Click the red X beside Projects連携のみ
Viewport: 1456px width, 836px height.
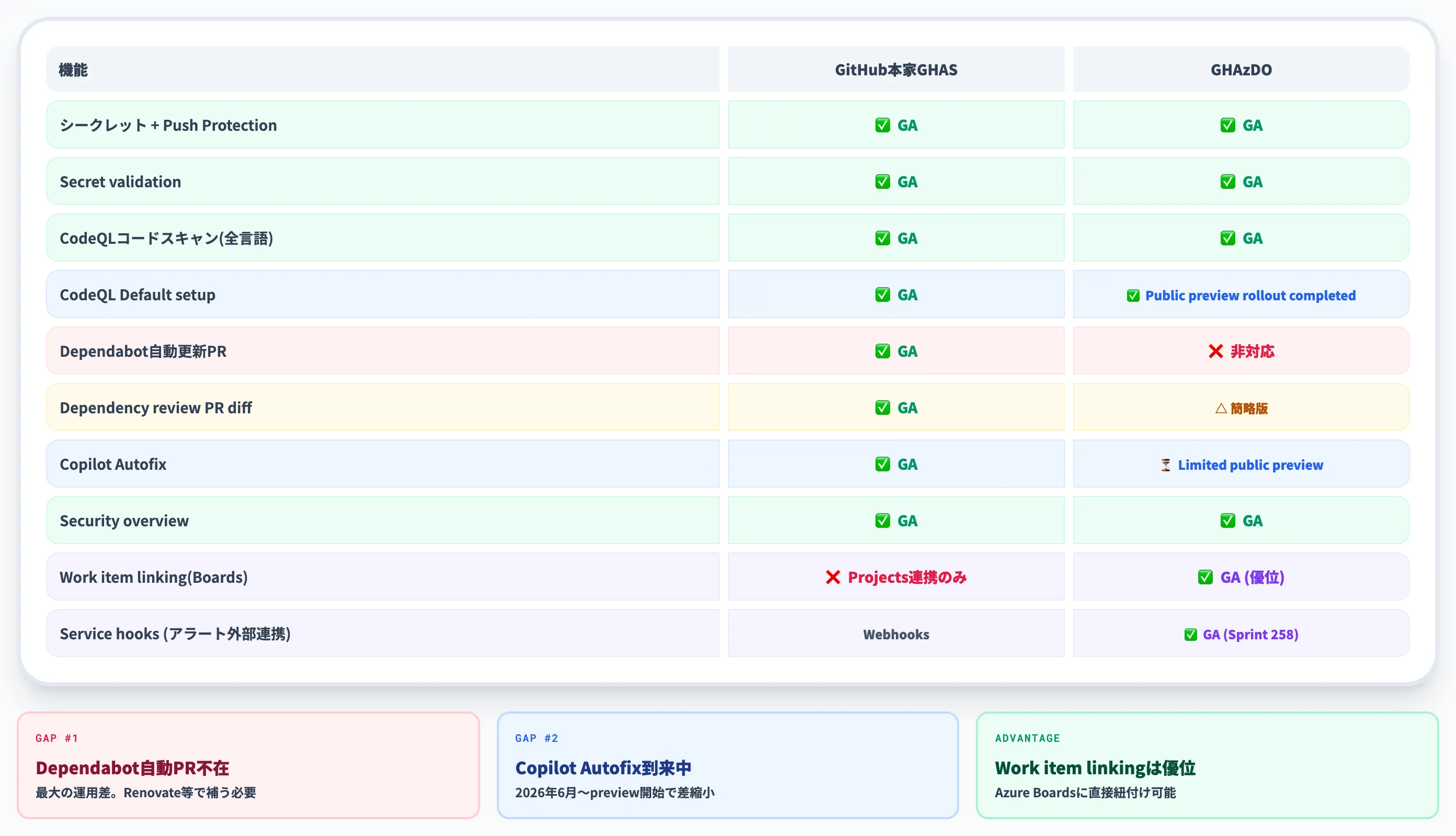tap(832, 577)
